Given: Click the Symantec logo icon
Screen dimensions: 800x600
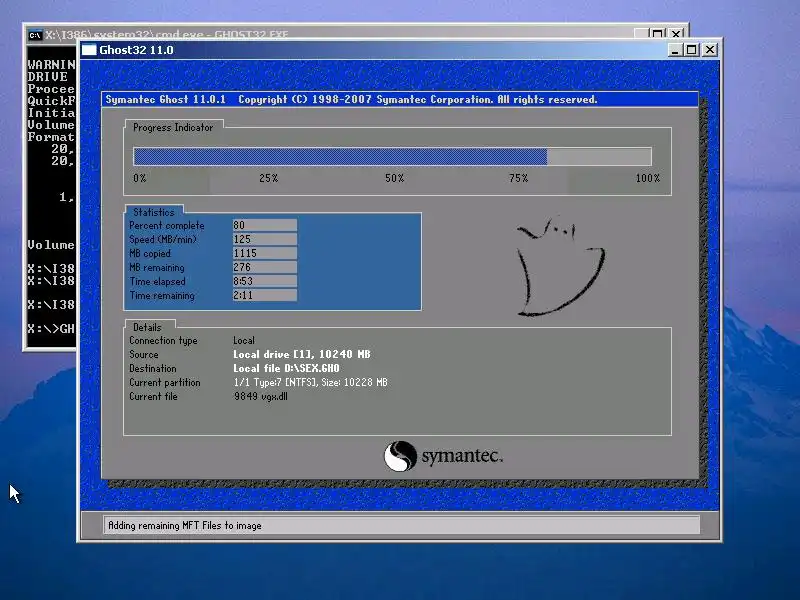Looking at the screenshot, I should [400, 456].
